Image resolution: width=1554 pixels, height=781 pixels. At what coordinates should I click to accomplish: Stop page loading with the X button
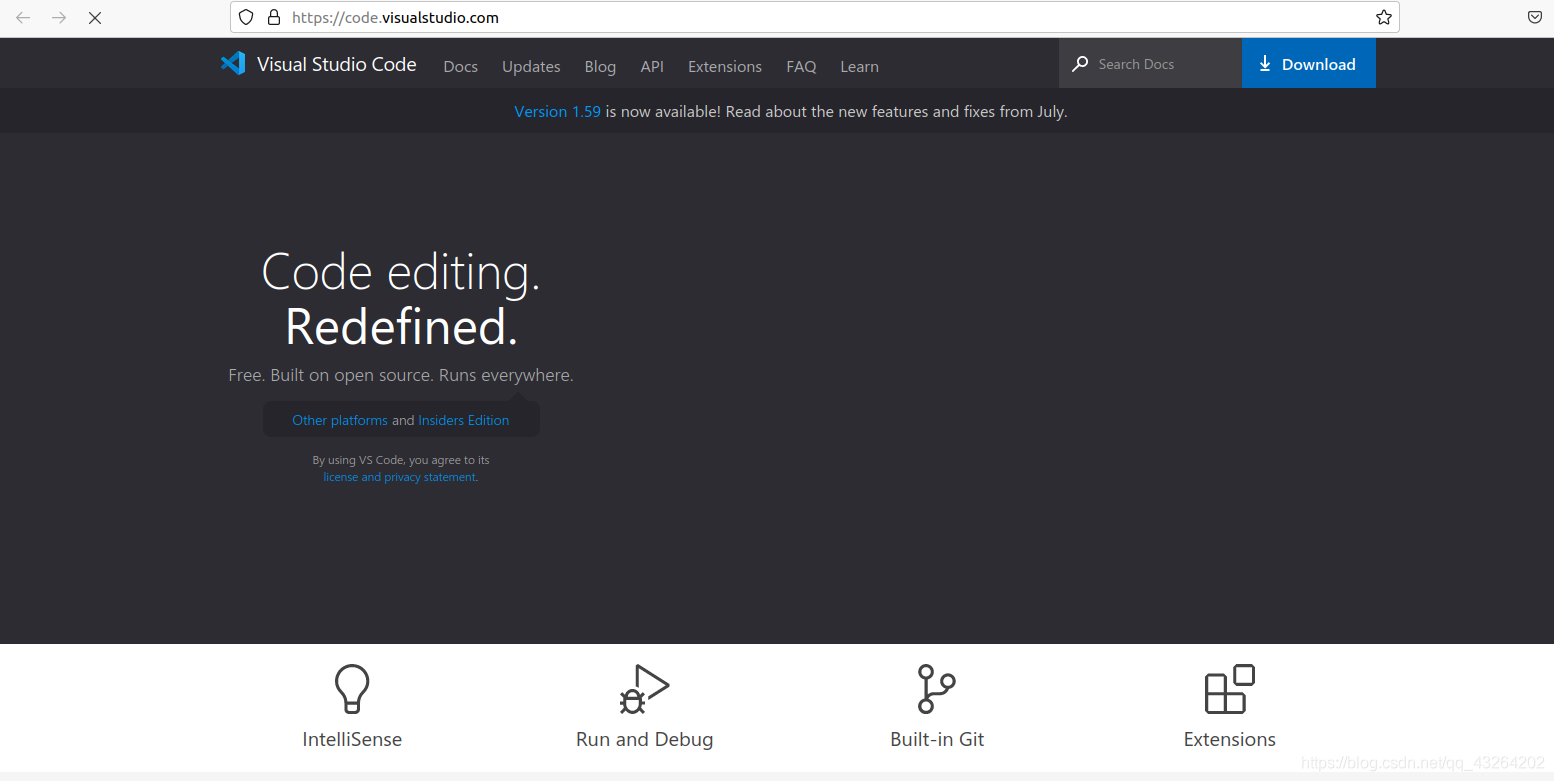coord(95,18)
